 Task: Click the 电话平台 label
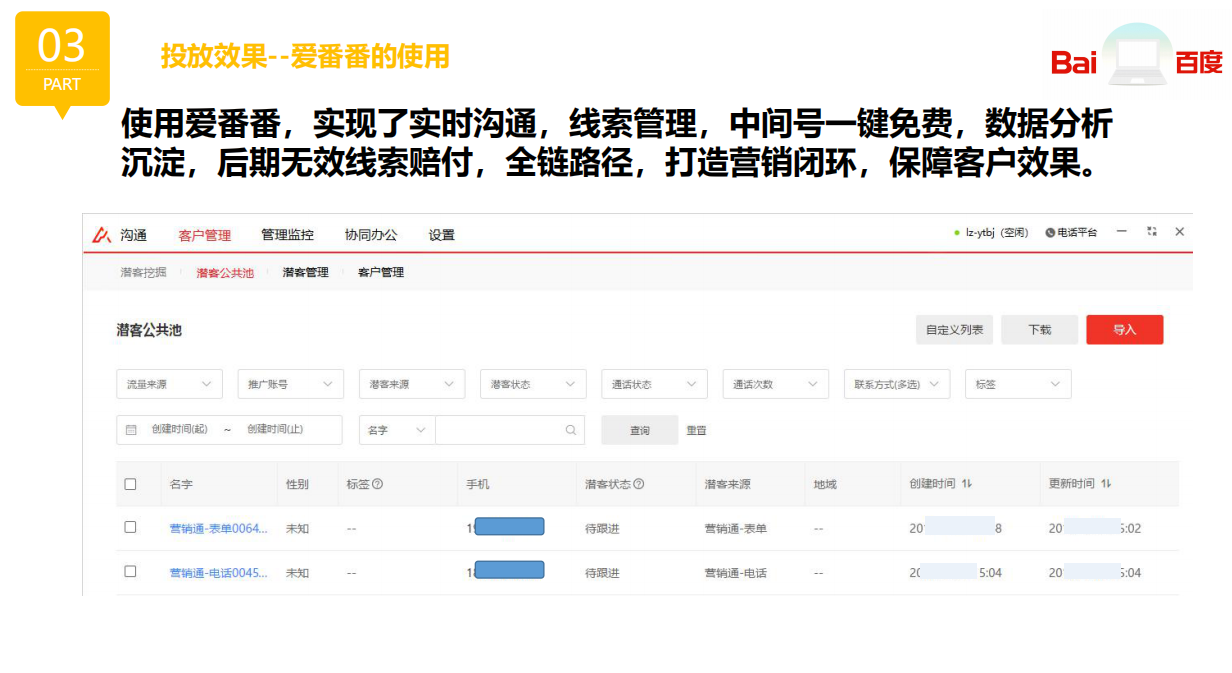tap(1077, 232)
